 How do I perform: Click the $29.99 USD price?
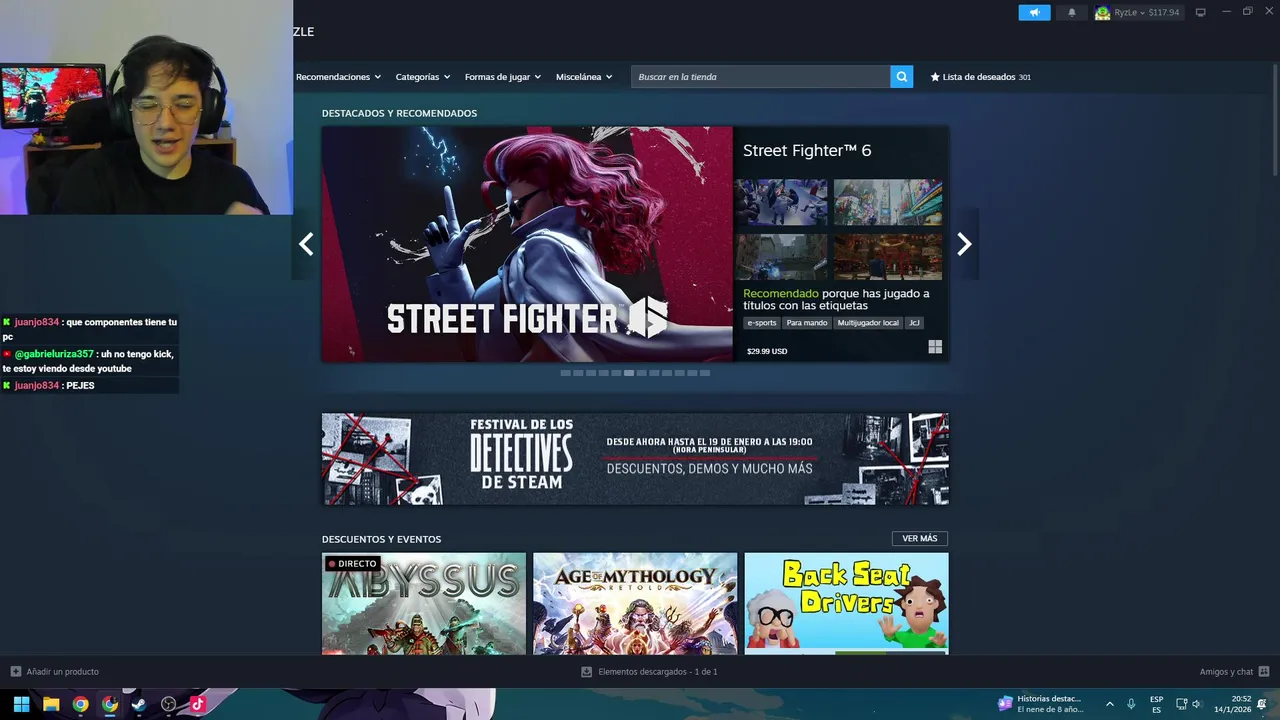767,351
